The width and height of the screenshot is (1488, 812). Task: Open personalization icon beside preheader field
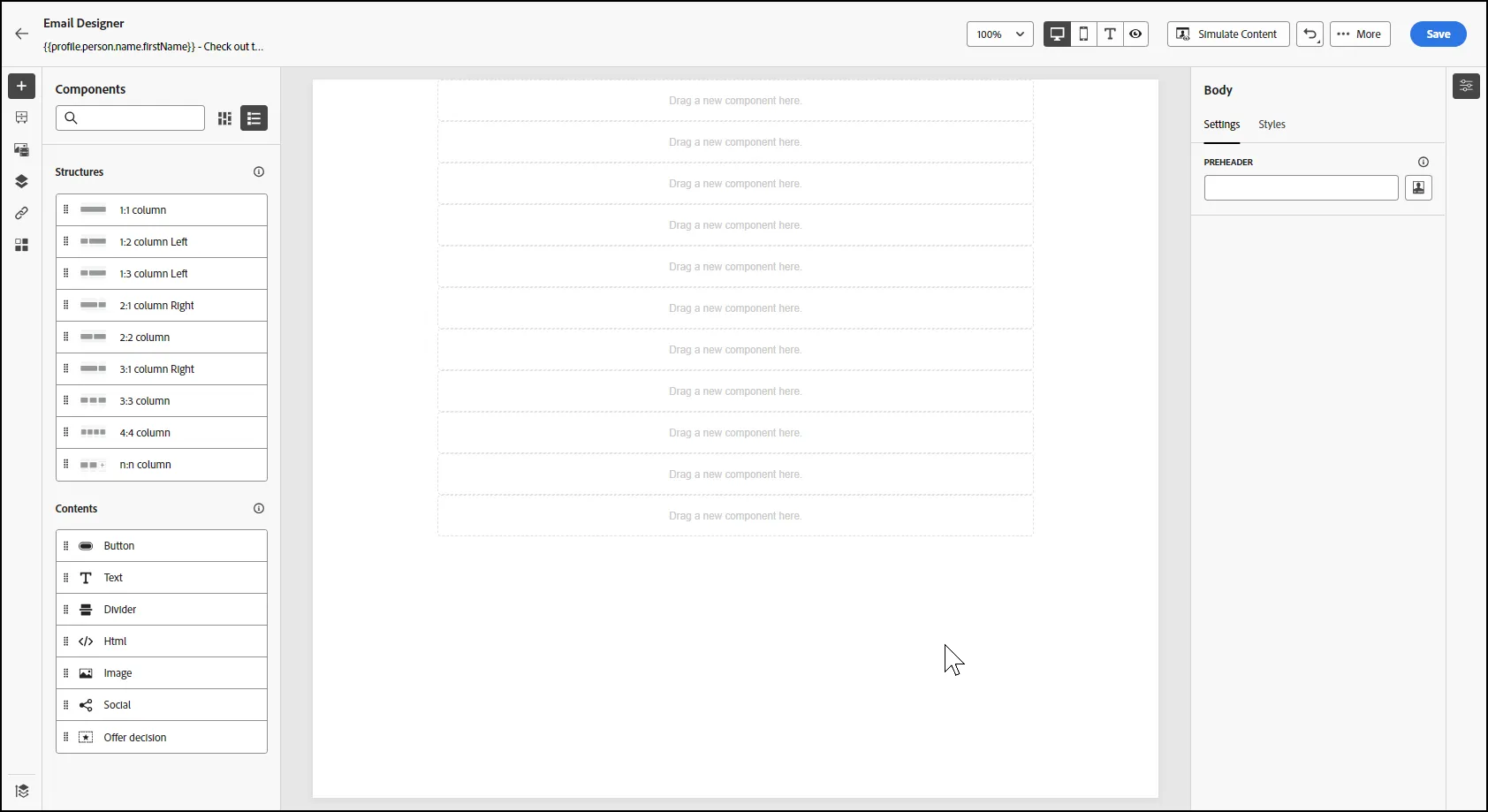(1419, 188)
